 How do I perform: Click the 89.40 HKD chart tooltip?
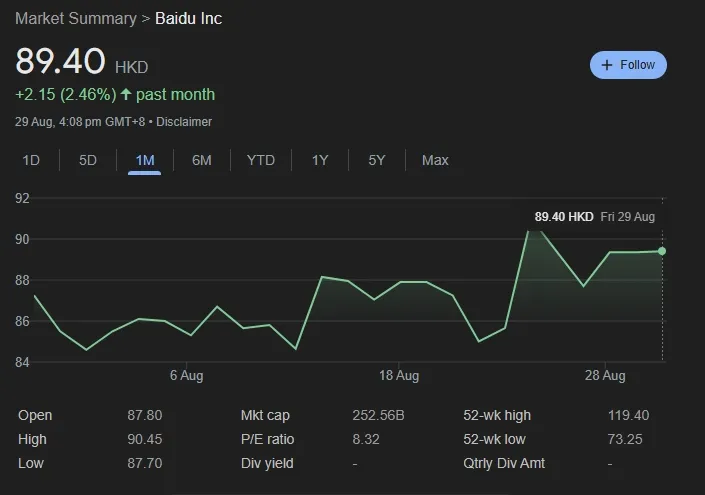click(594, 216)
